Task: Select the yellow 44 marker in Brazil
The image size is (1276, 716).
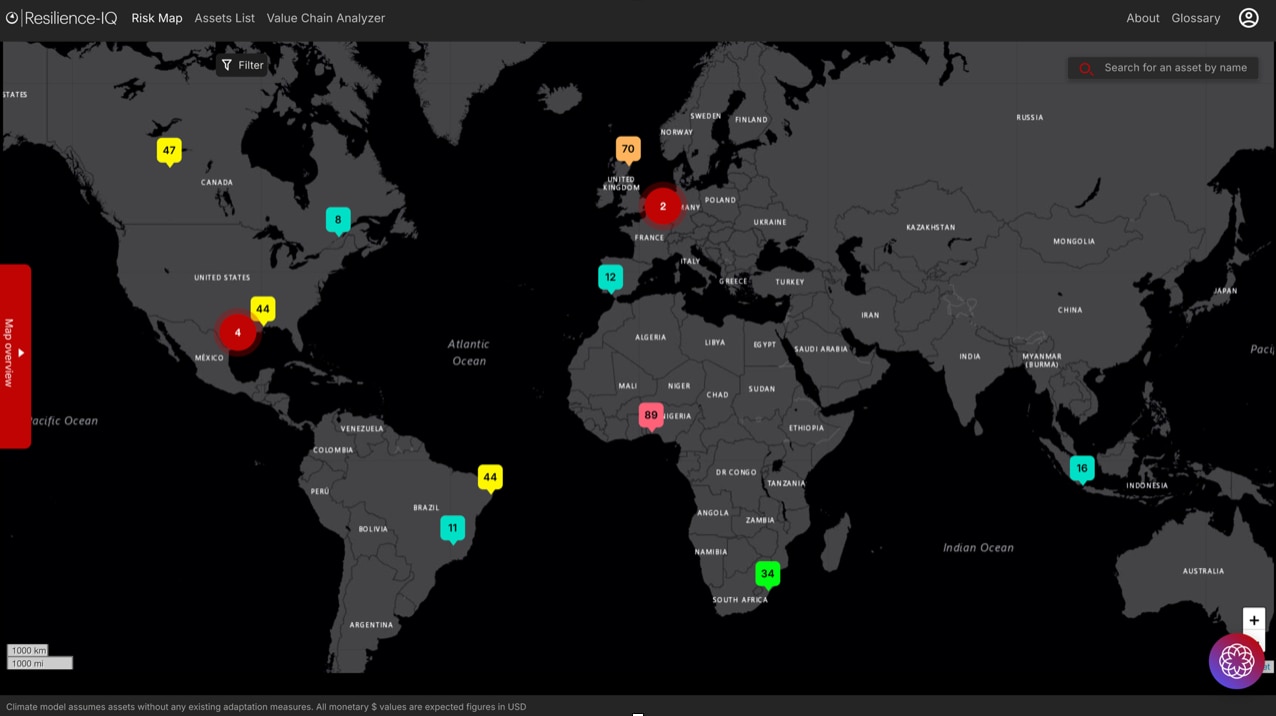Action: [x=490, y=478]
